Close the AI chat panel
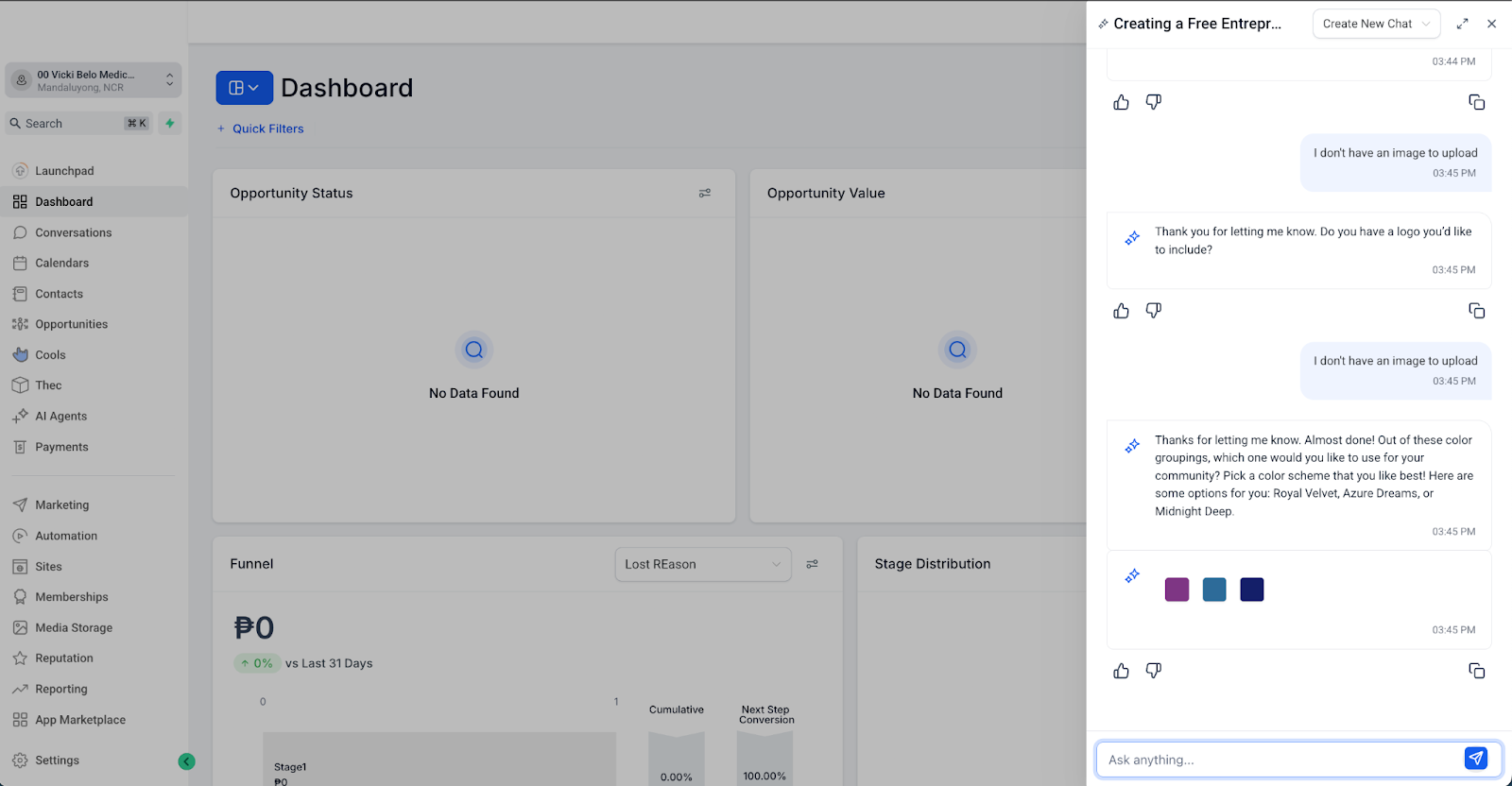The image size is (1512, 786). point(1492,24)
